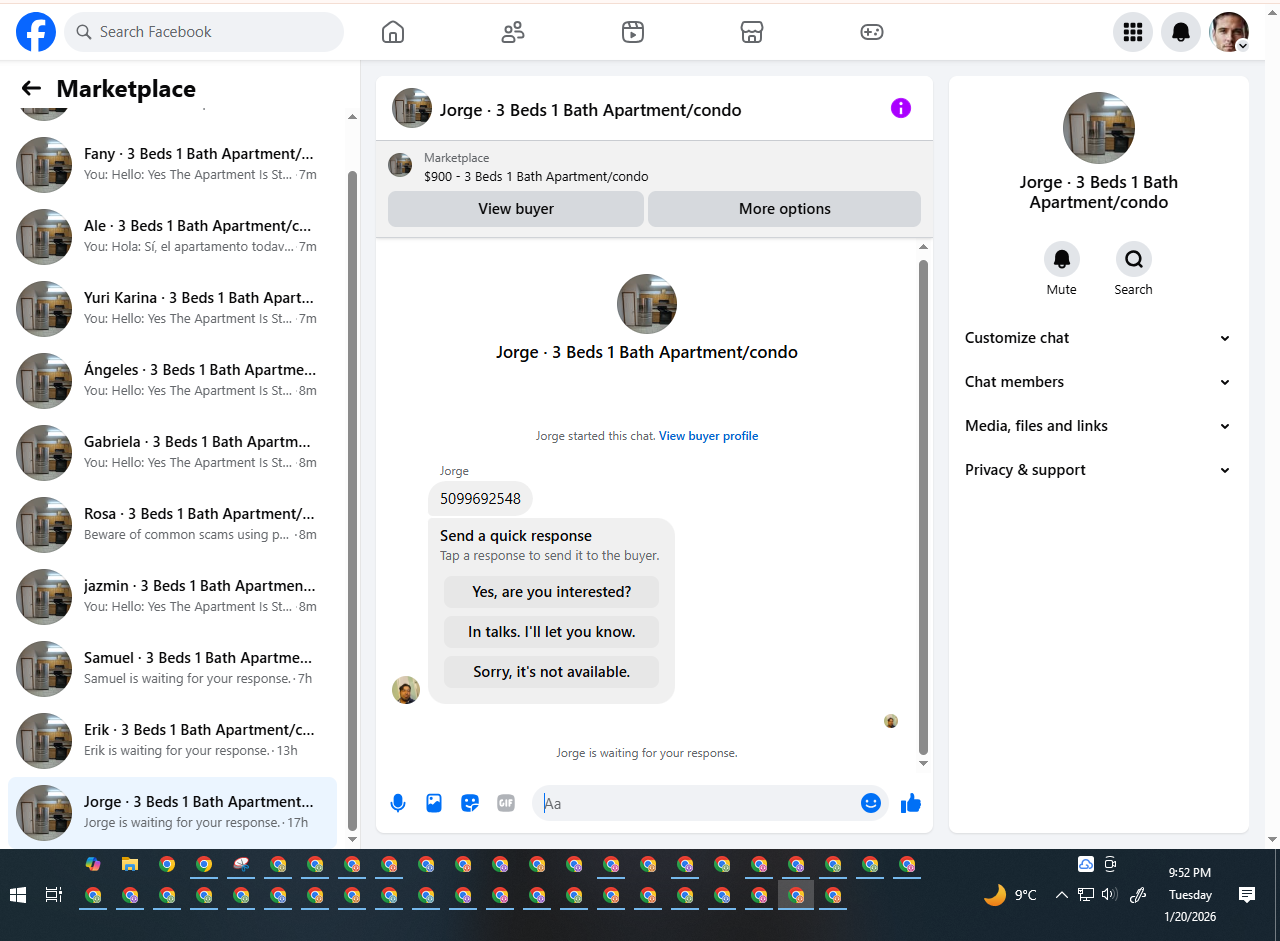Click the chat messages scrollbar

tap(923, 507)
